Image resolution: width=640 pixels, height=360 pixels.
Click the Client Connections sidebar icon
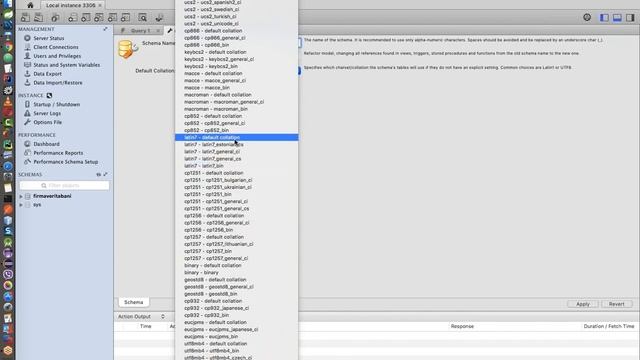[27, 47]
